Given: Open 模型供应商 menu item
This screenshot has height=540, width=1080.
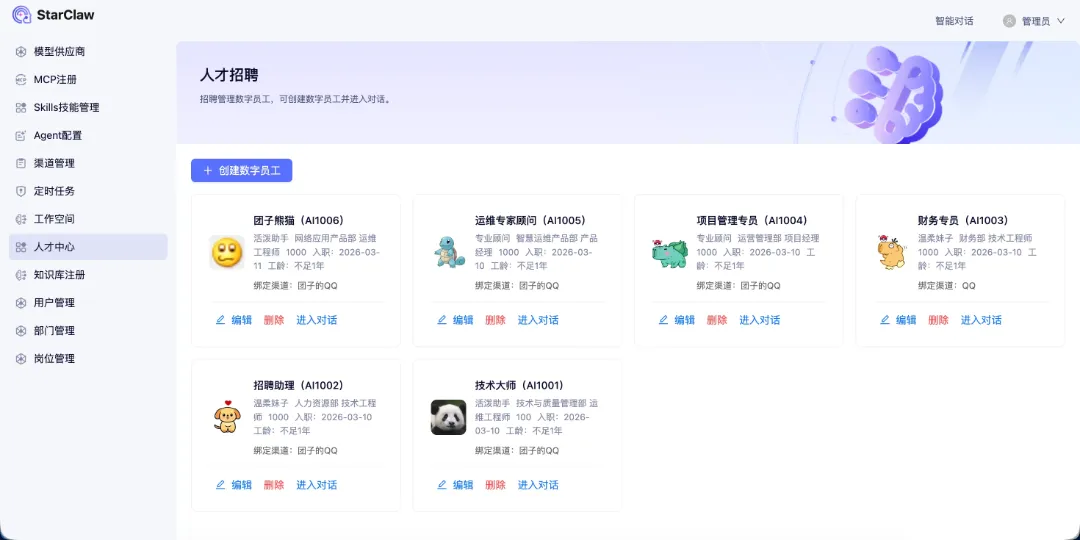Looking at the screenshot, I should click(88, 52).
